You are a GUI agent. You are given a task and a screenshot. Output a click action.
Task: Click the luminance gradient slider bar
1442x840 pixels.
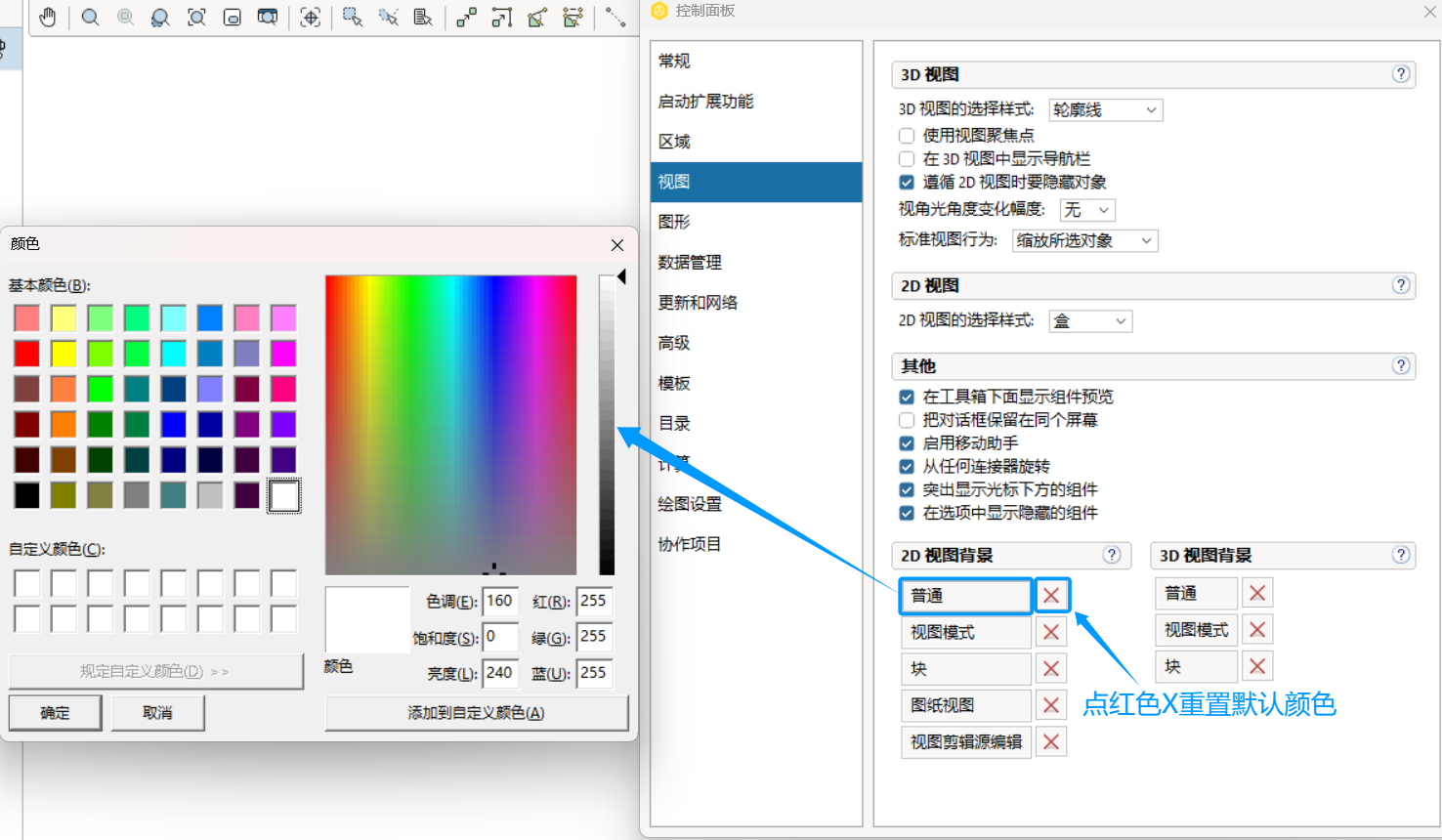(607, 425)
